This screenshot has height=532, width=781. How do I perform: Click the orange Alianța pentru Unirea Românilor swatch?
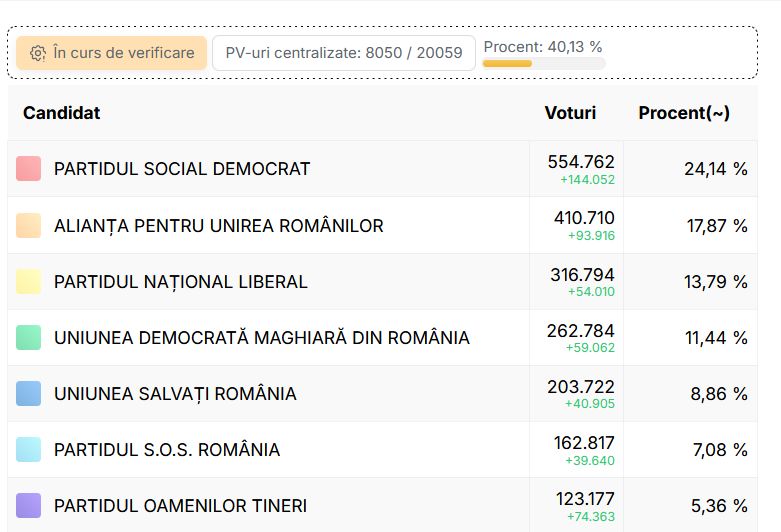click(28, 225)
